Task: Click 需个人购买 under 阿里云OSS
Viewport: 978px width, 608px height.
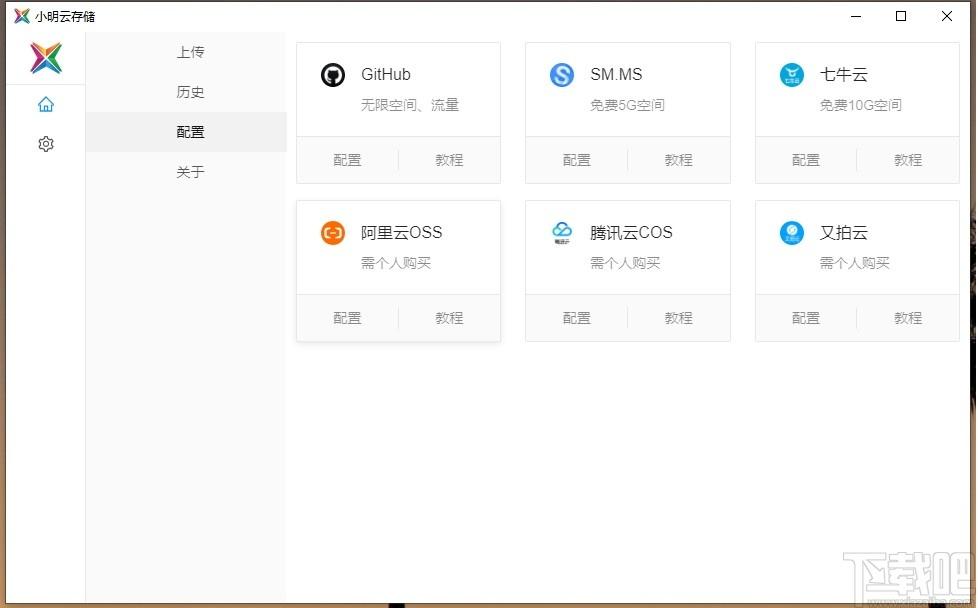Action: point(396,263)
